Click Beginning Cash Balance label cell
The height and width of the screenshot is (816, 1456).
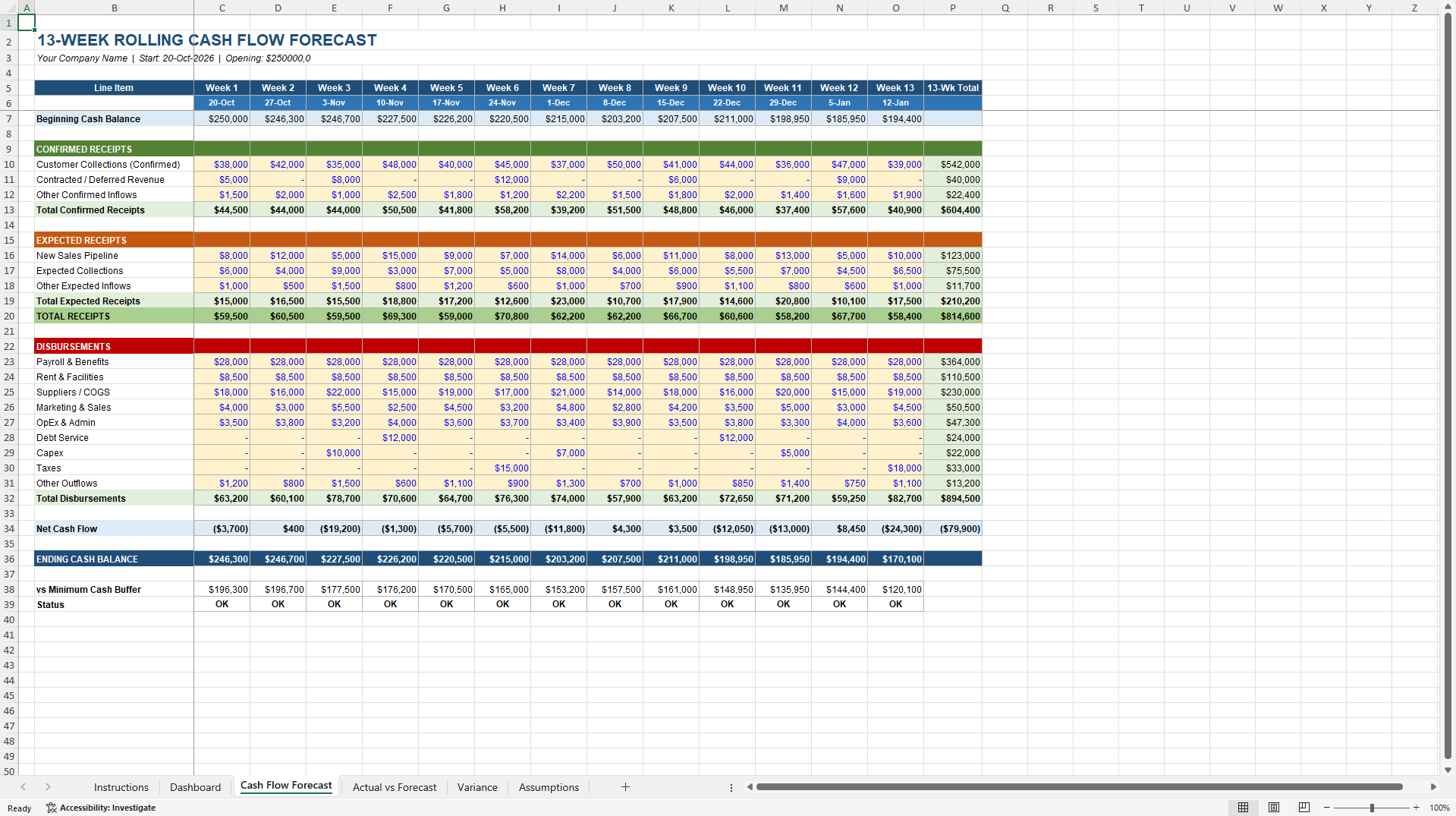(114, 118)
